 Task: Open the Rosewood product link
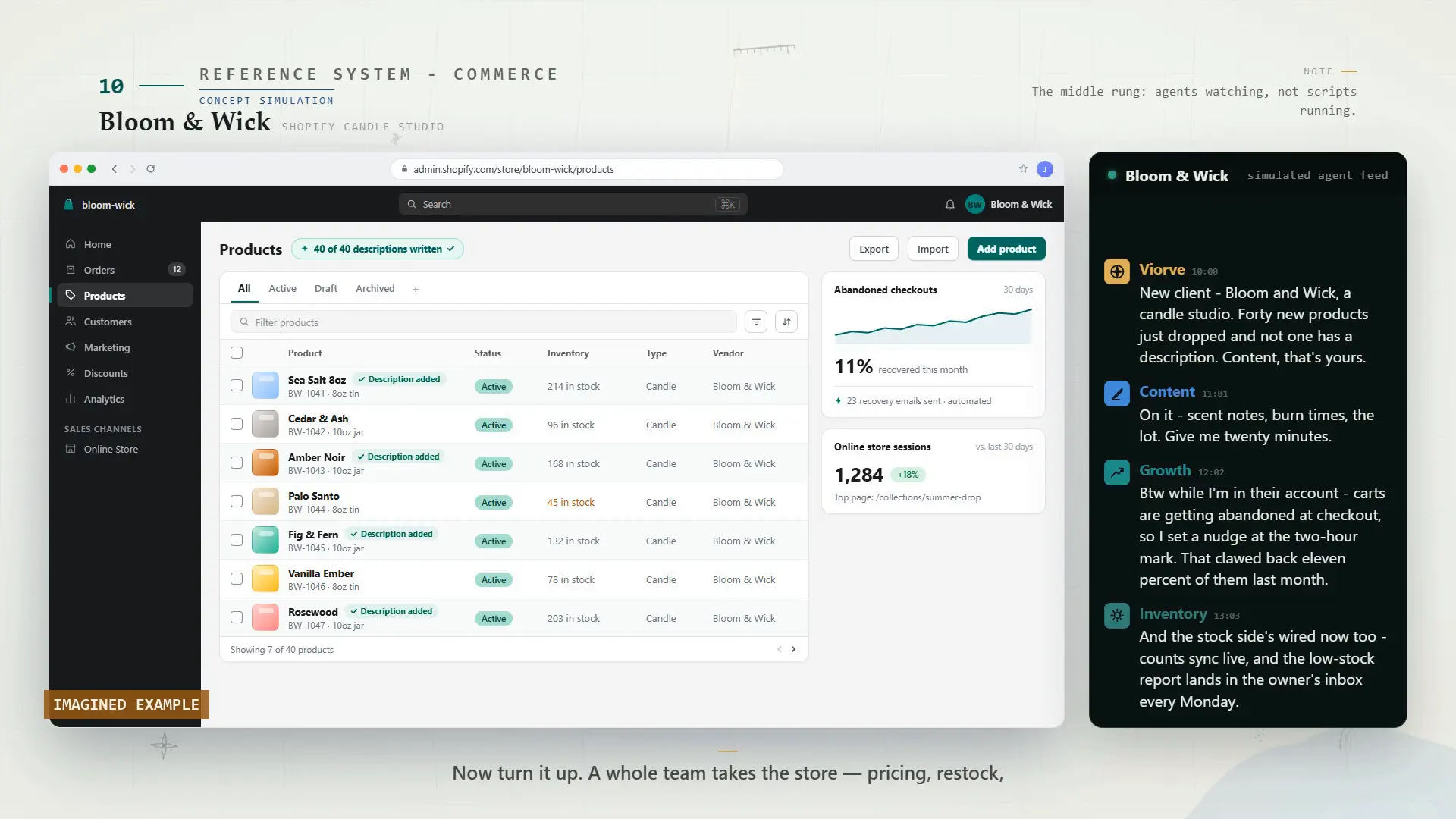pyautogui.click(x=313, y=612)
